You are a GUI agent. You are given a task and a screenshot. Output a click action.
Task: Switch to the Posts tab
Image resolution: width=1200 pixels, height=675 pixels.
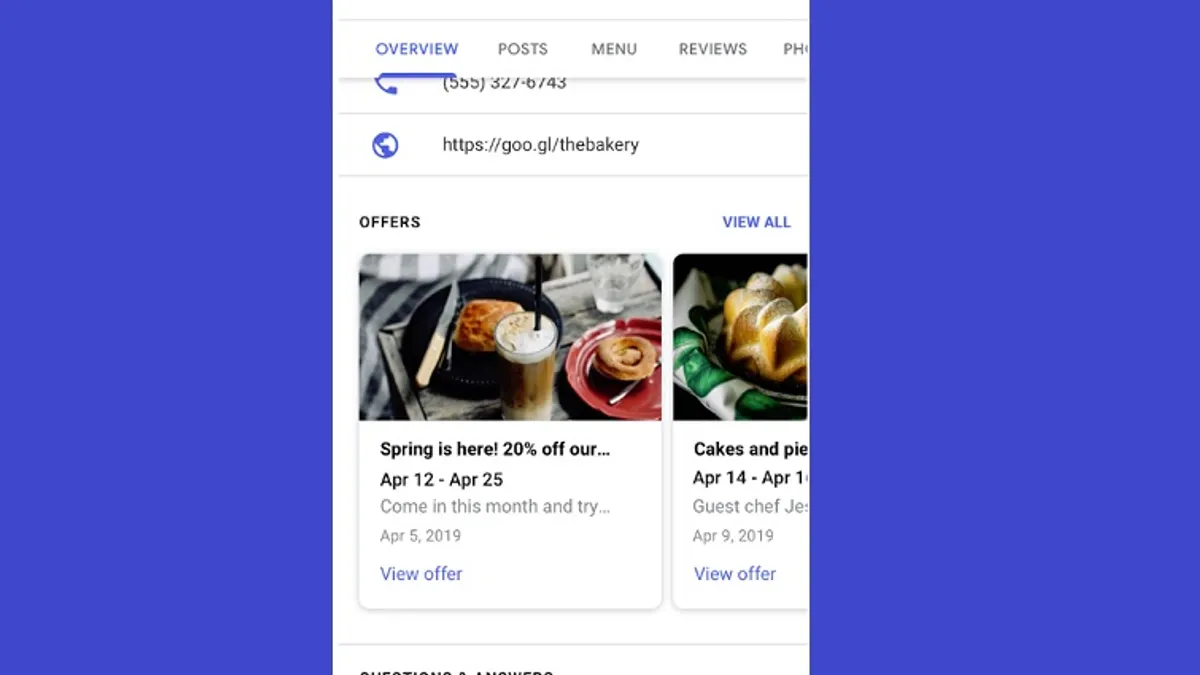[x=523, y=49]
